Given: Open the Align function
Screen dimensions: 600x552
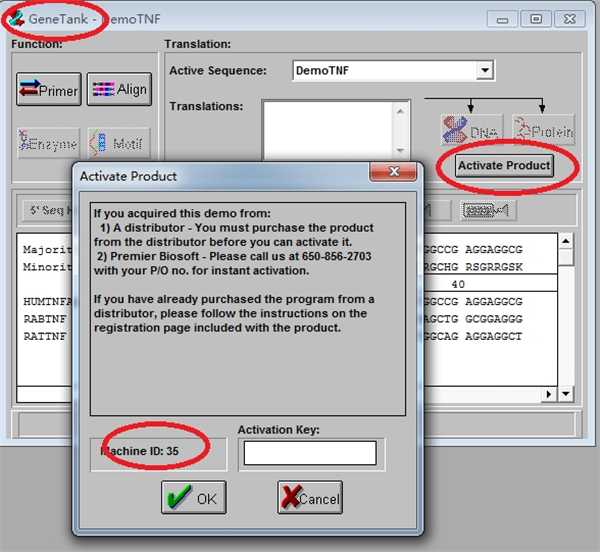Looking at the screenshot, I should click(x=118, y=90).
